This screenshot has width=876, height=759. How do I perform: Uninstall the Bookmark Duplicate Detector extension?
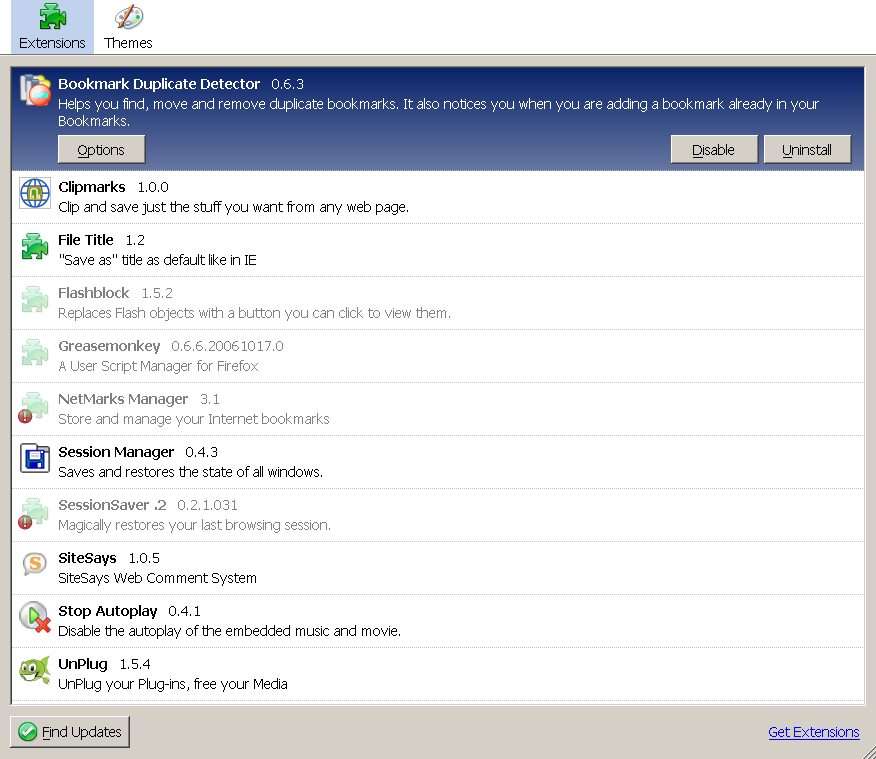click(807, 150)
